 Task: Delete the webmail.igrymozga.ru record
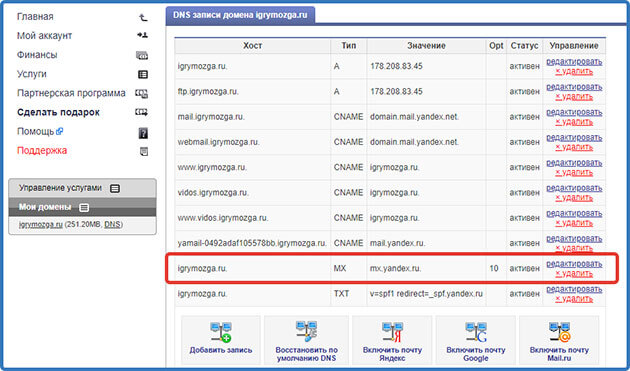click(x=574, y=148)
